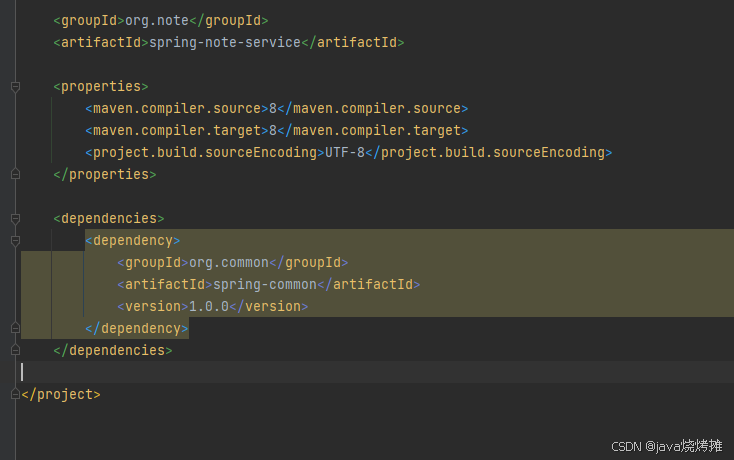Click the UTF-8 encoding value
734x460 pixels.
coord(345,153)
